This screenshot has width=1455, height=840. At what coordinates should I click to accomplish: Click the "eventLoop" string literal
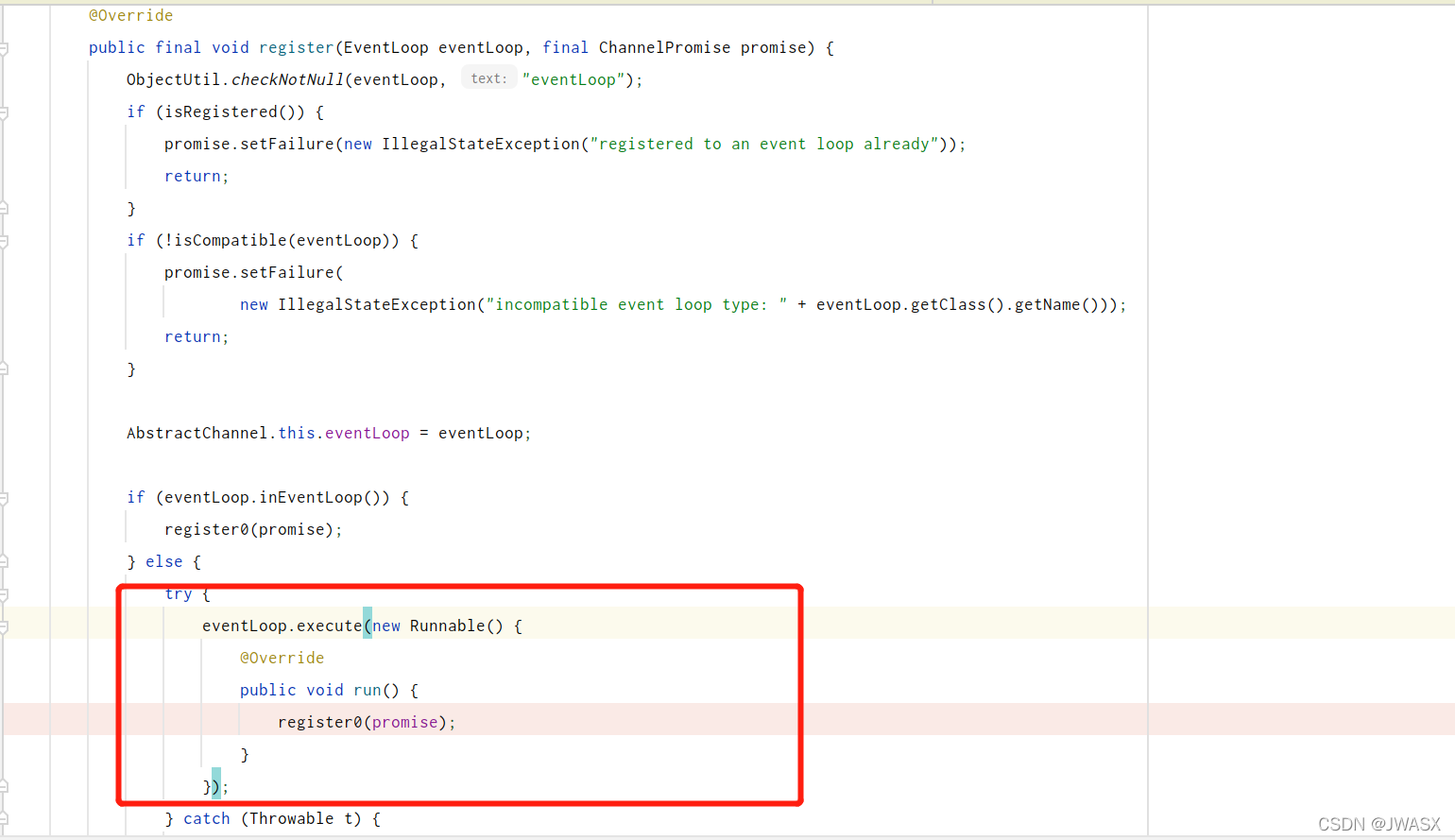pos(573,80)
